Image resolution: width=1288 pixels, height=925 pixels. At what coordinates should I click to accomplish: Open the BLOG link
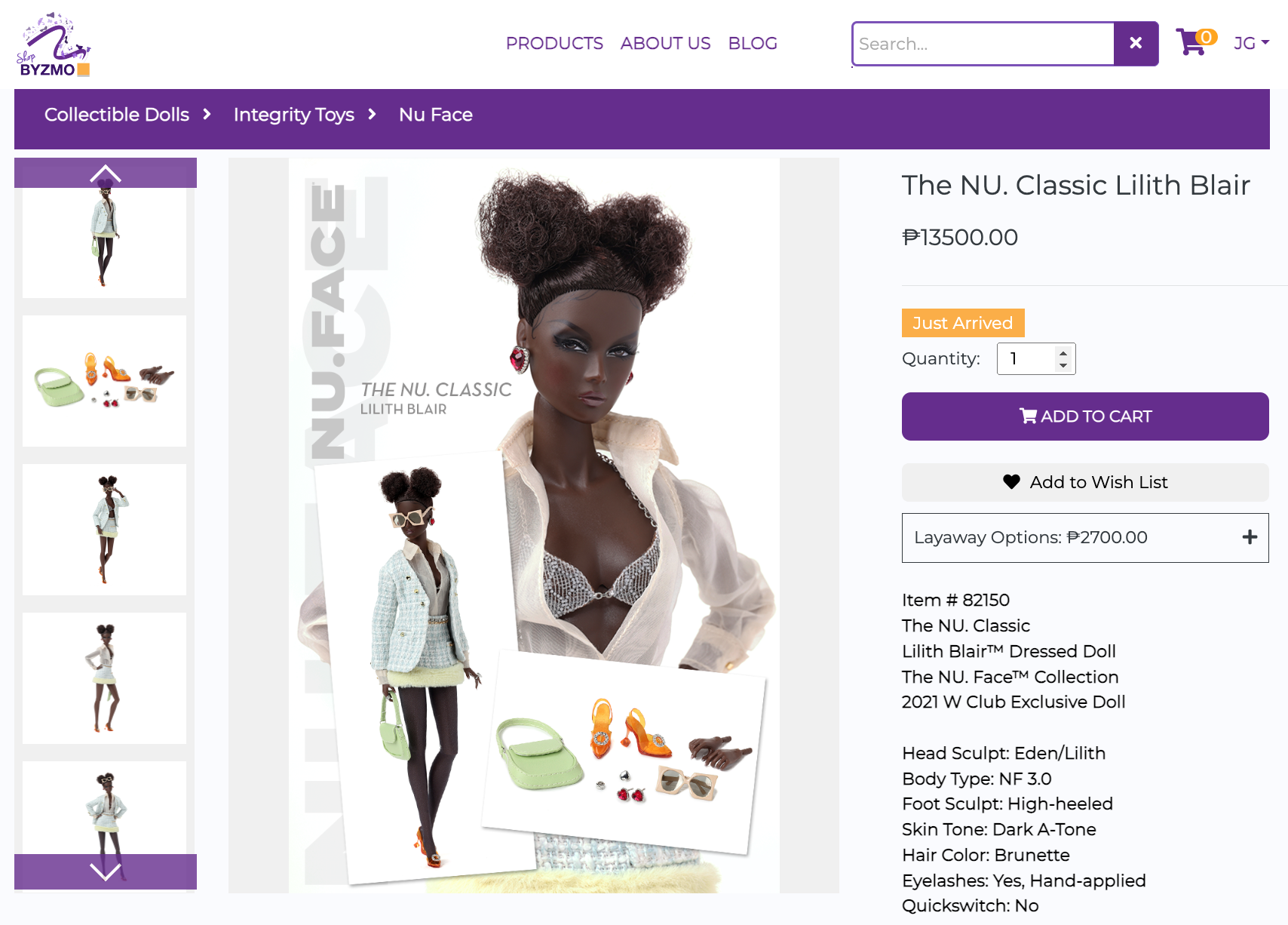[753, 44]
